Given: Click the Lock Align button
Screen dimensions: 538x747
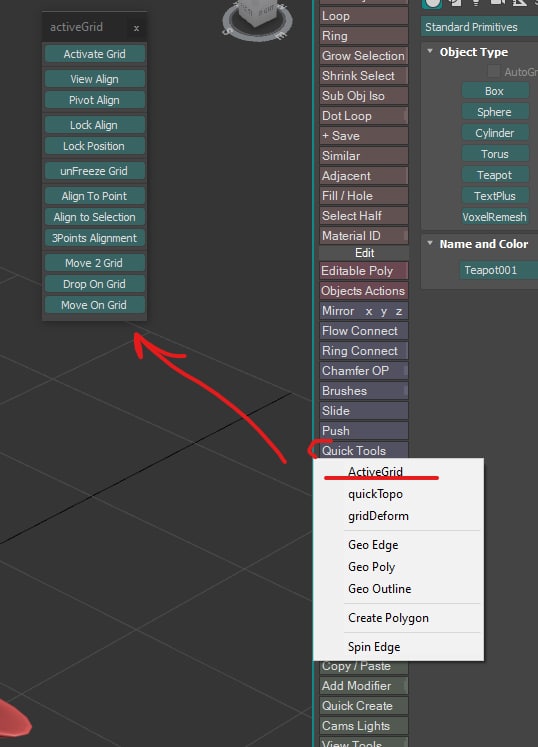Looking at the screenshot, I should point(94,125).
